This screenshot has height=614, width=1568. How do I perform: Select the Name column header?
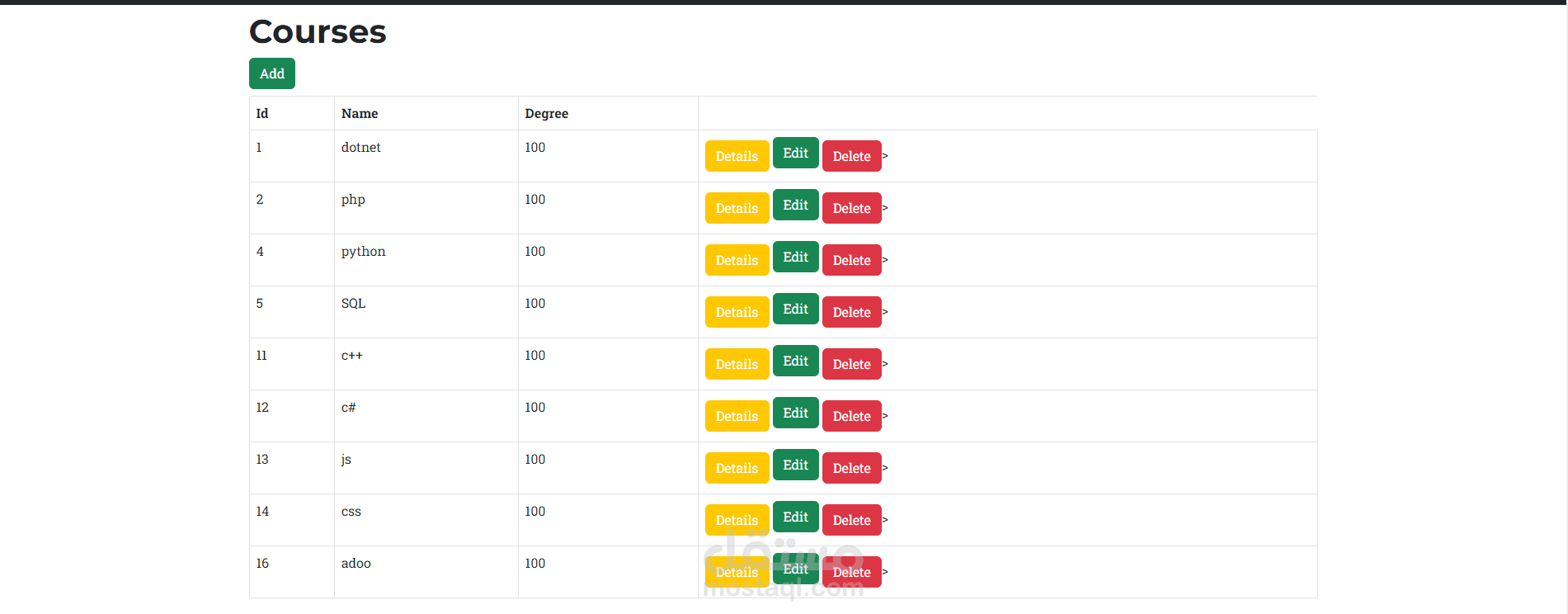(360, 114)
